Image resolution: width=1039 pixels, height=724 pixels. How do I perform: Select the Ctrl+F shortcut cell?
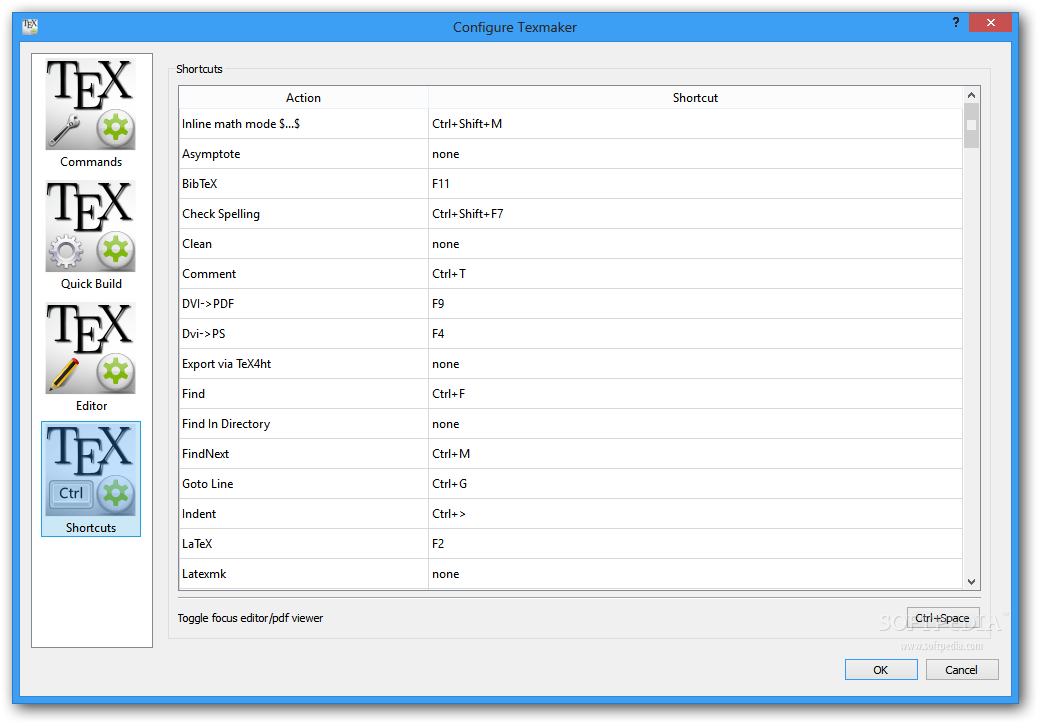point(695,393)
